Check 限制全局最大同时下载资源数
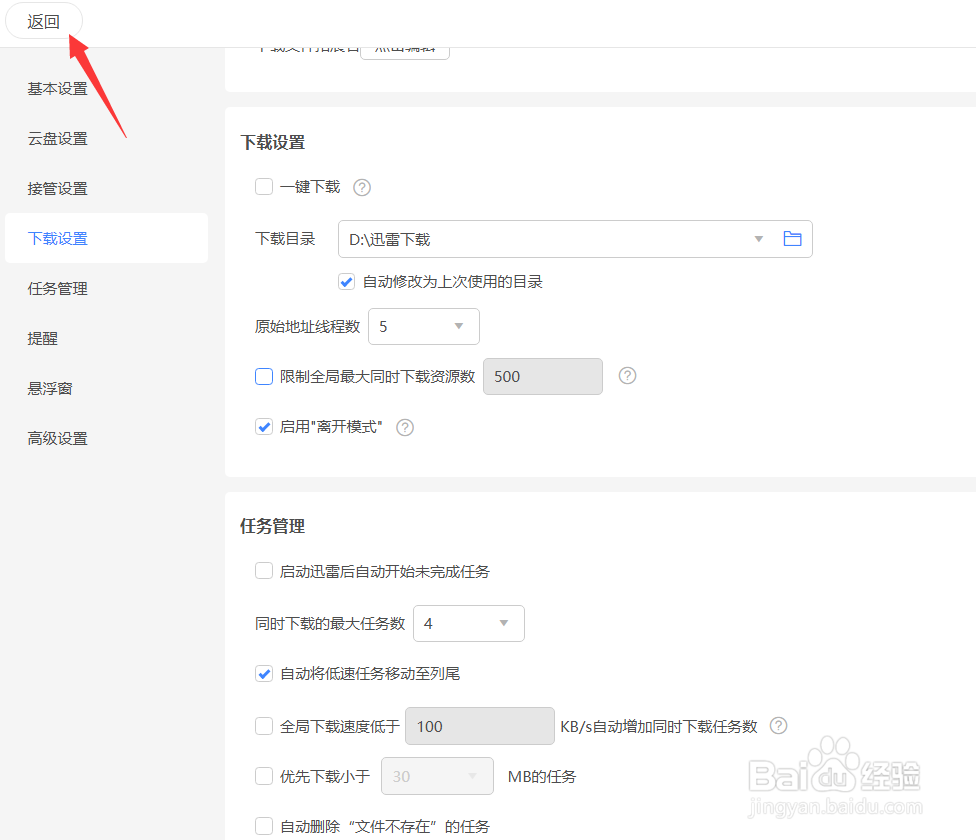Screen dimensions: 976x840 [x=263, y=376]
